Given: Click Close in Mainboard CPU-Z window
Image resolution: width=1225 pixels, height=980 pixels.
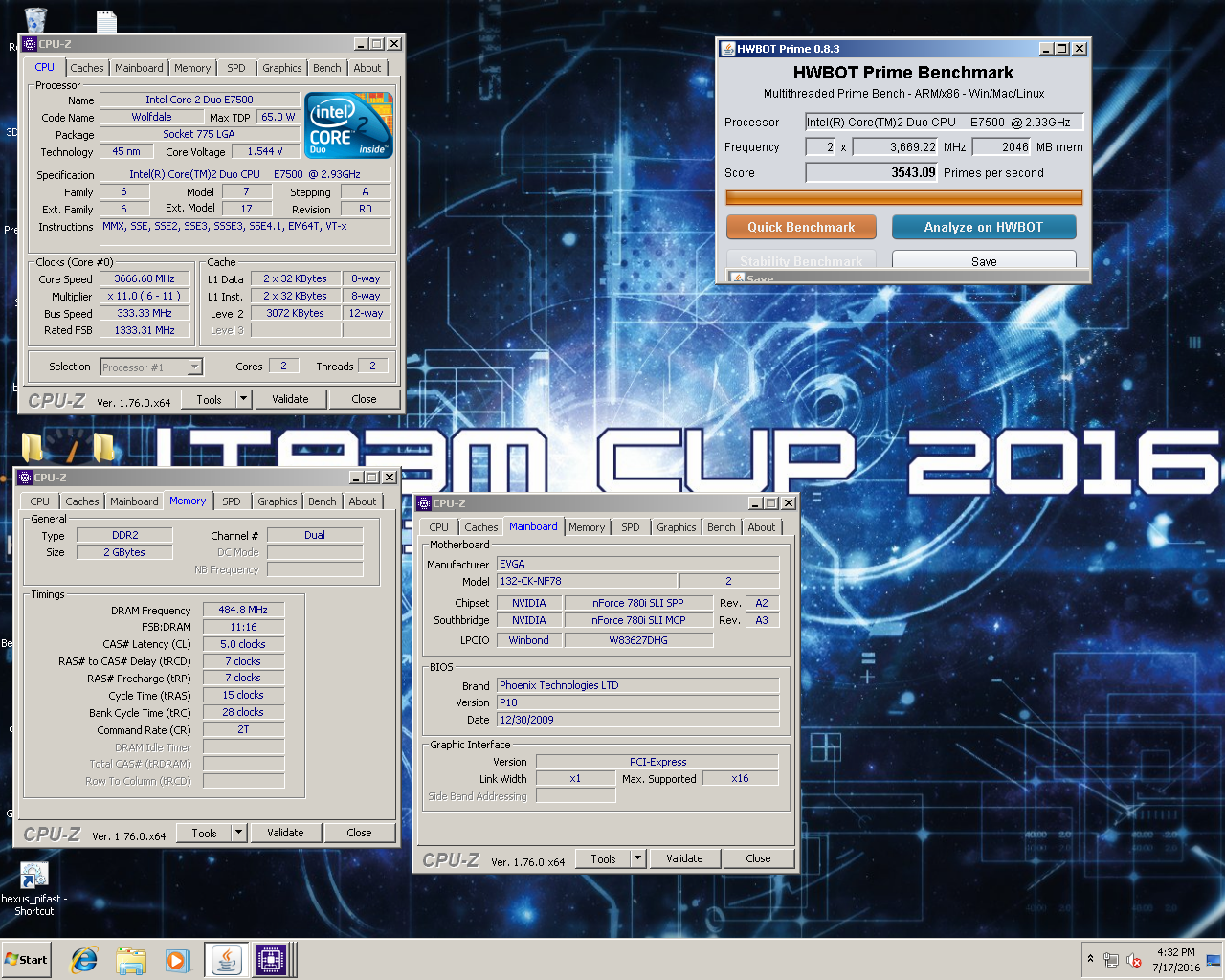Looking at the screenshot, I should click(758, 858).
